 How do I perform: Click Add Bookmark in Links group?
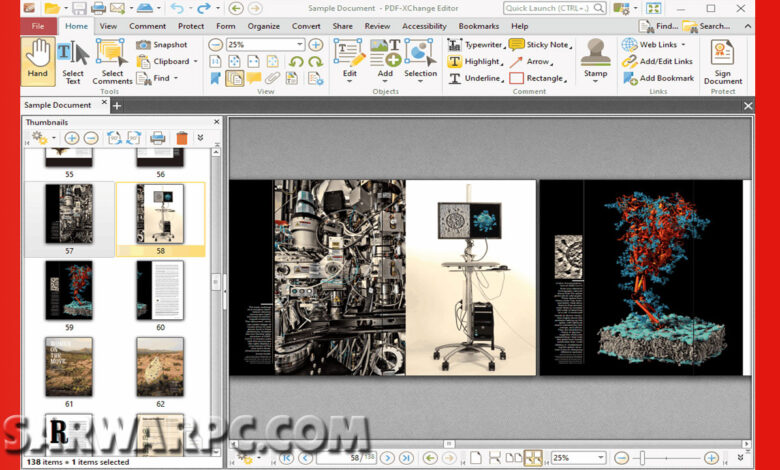click(x=658, y=78)
